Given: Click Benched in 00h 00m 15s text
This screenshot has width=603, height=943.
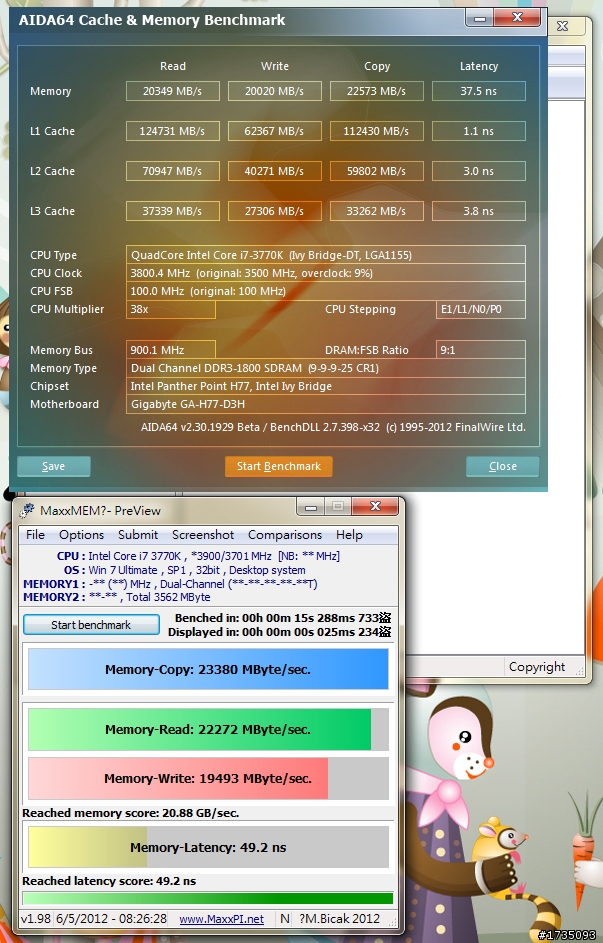Looking at the screenshot, I should pos(283,618).
